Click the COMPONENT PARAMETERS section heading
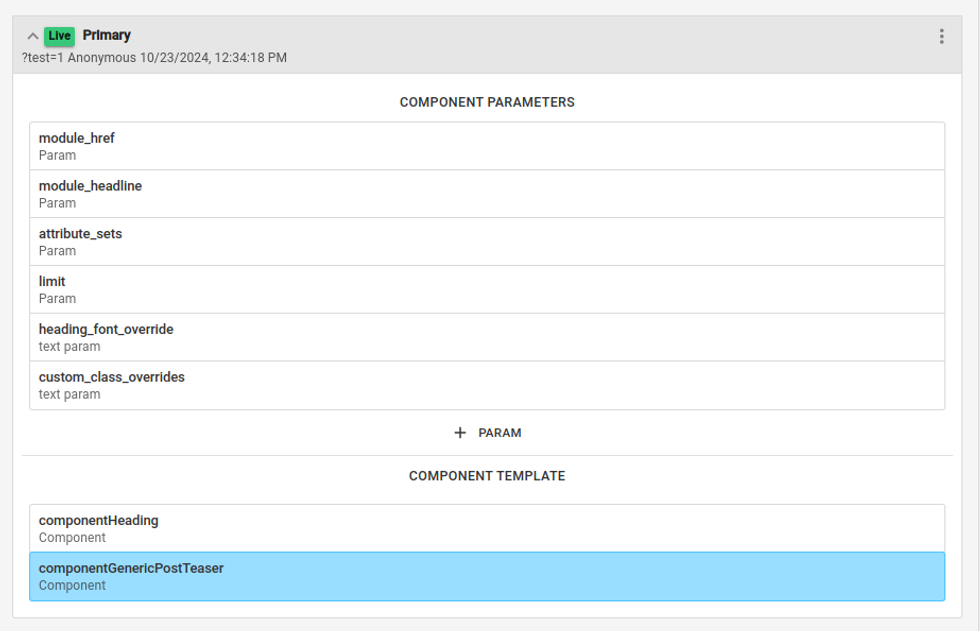Viewport: 980px width, 631px height. click(x=487, y=102)
